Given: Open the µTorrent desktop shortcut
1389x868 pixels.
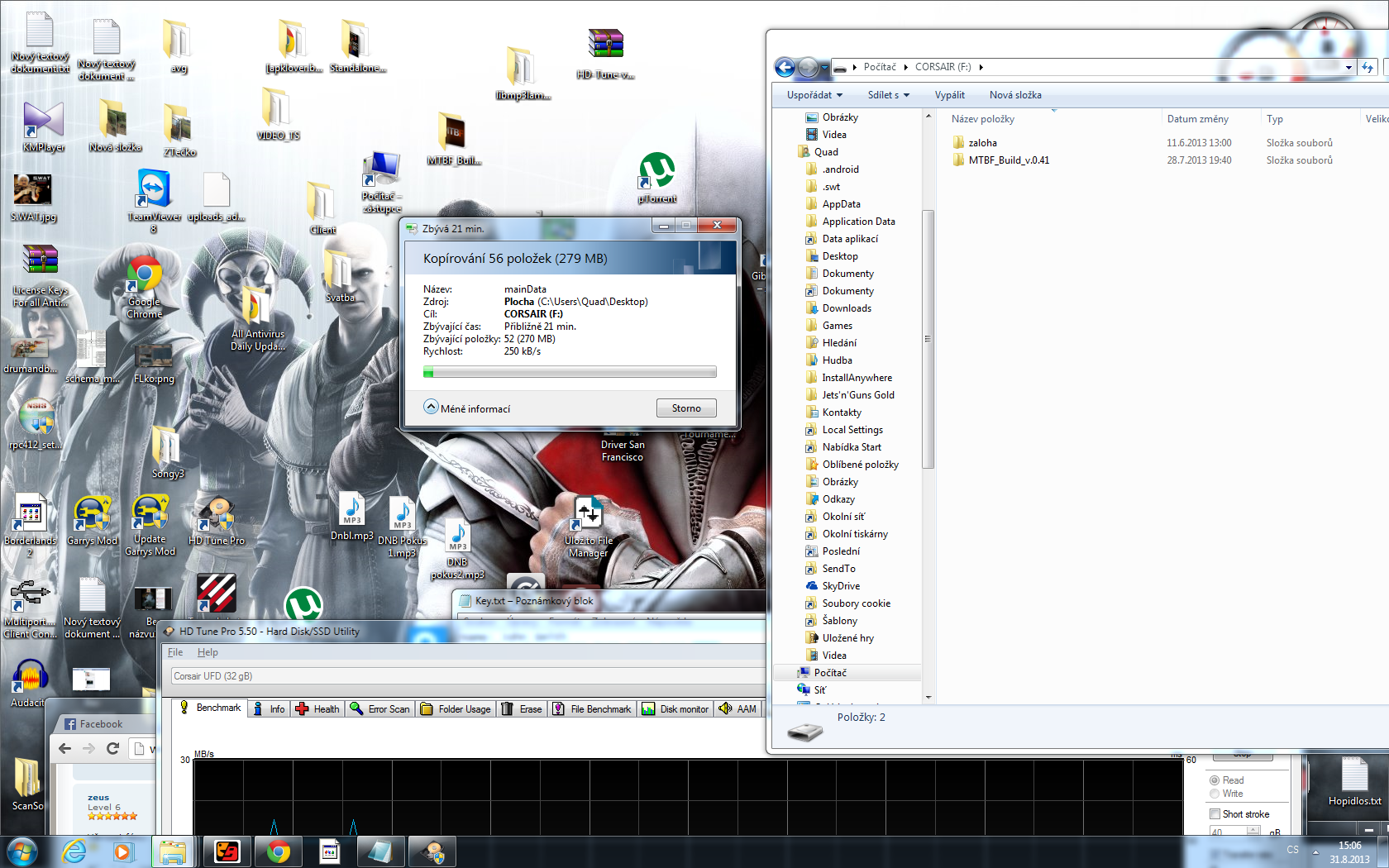Looking at the screenshot, I should coord(657,177).
